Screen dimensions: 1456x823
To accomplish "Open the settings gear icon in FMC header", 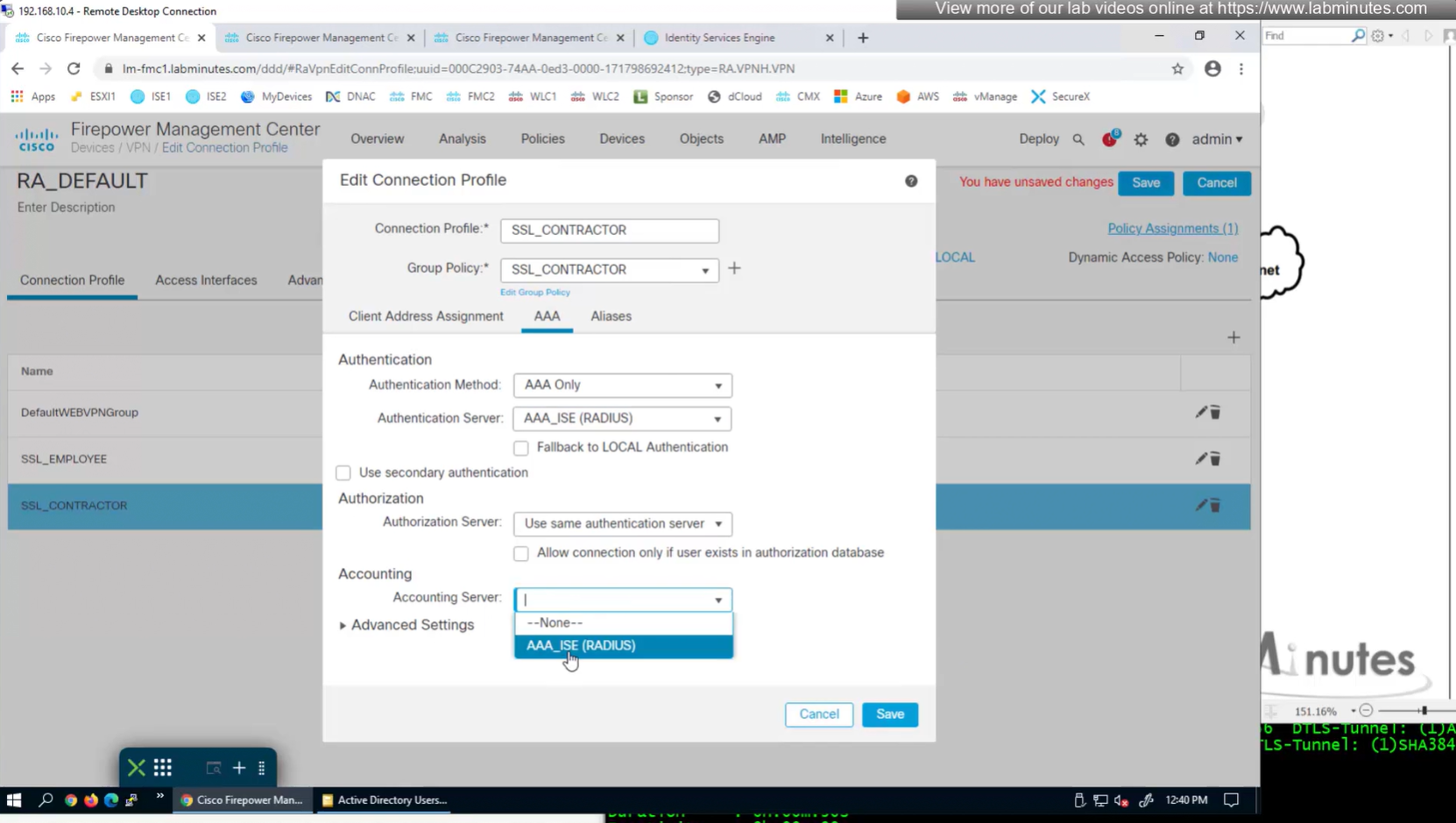I will tap(1141, 139).
